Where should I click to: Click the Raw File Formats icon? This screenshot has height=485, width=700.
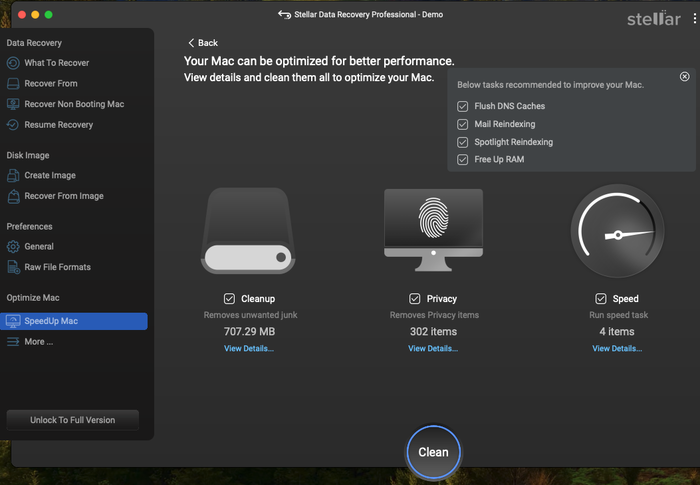[13, 267]
